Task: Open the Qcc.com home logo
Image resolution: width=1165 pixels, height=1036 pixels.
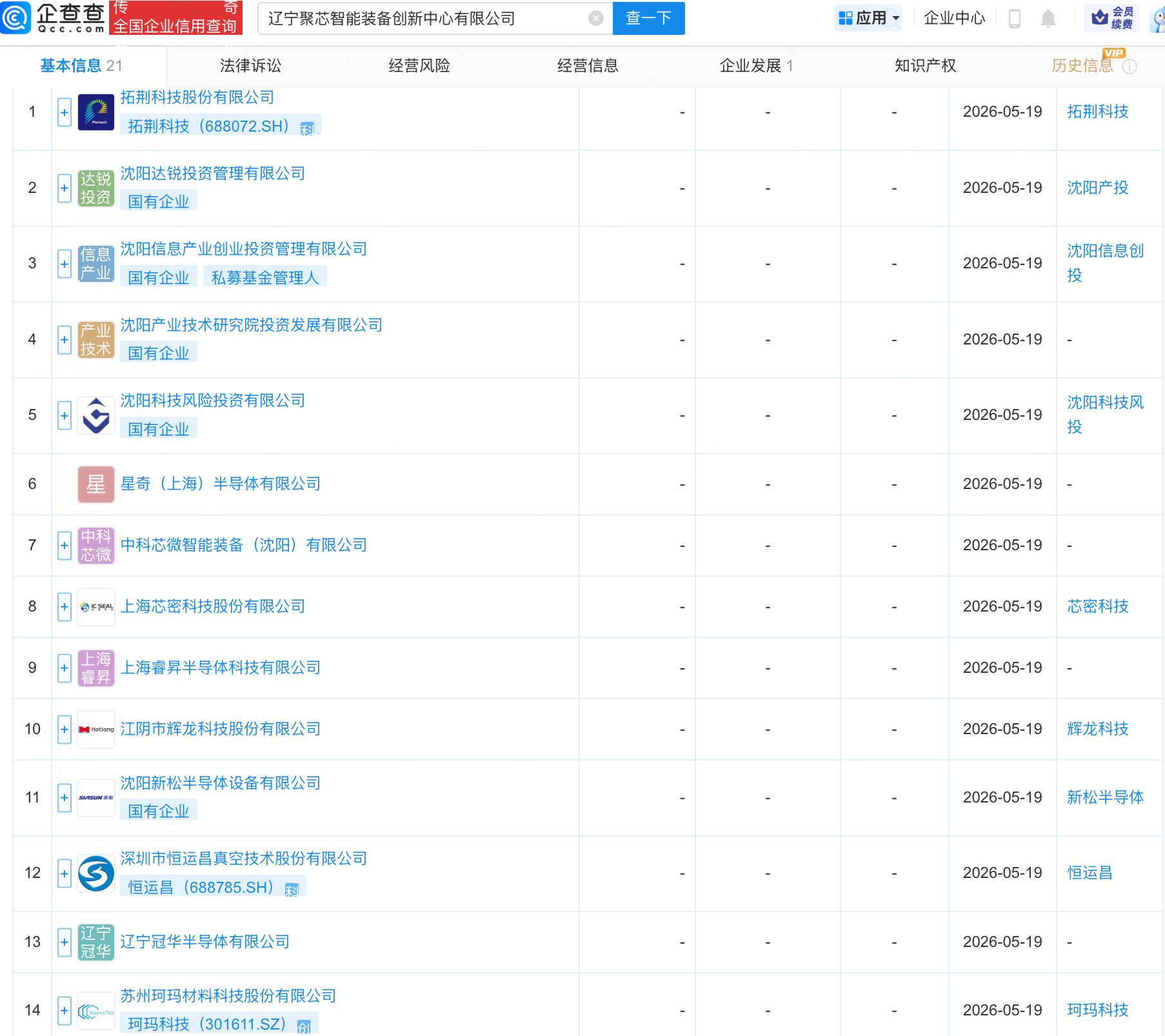Action: tap(53, 17)
